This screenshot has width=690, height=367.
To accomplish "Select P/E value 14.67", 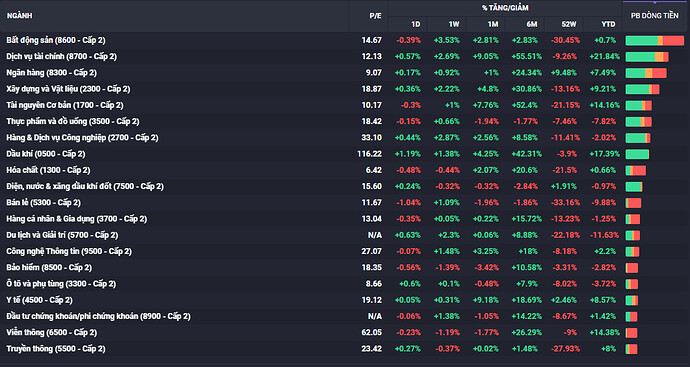I will coord(372,40).
